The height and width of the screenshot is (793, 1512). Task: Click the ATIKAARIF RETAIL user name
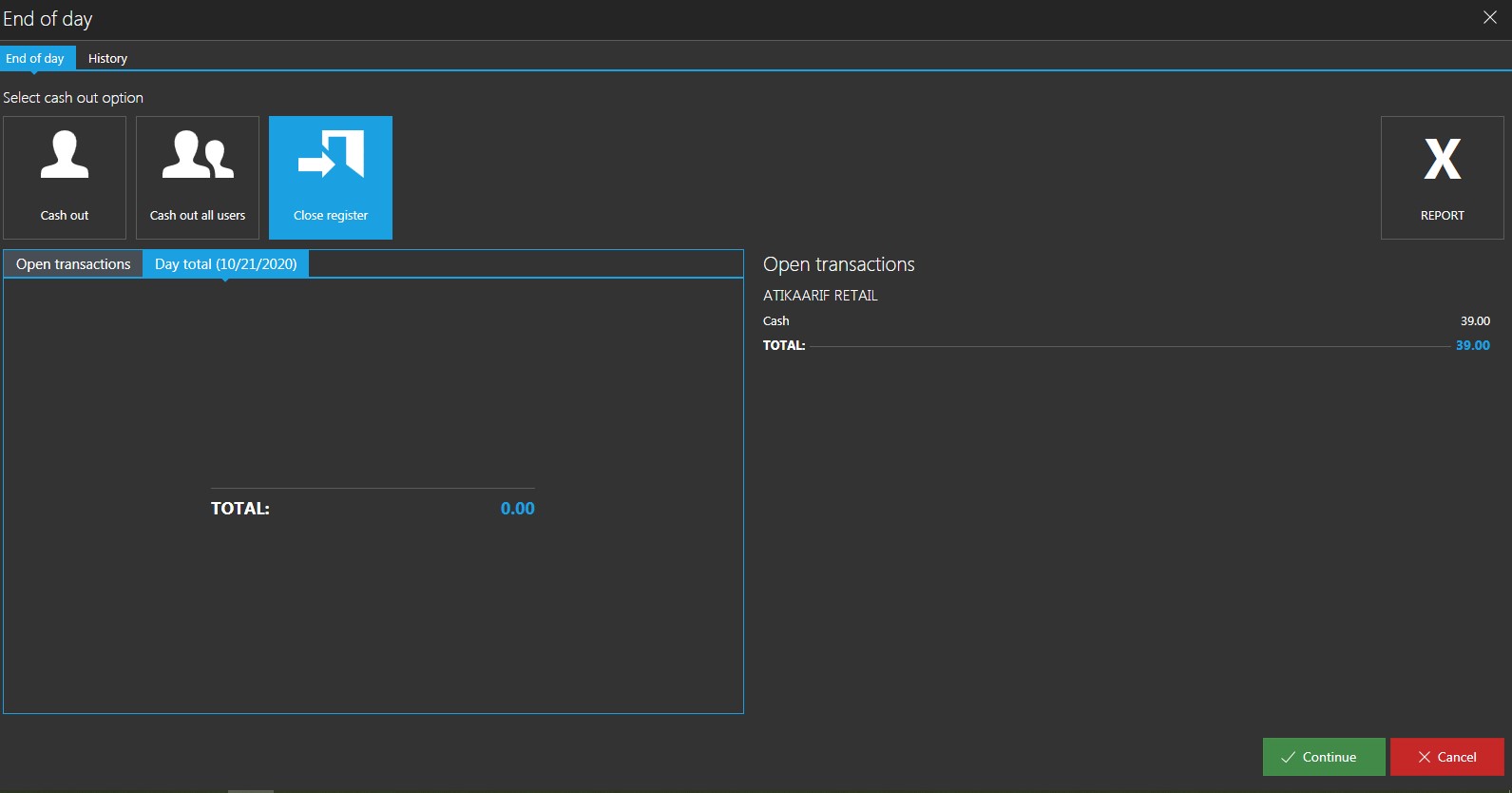click(x=820, y=296)
